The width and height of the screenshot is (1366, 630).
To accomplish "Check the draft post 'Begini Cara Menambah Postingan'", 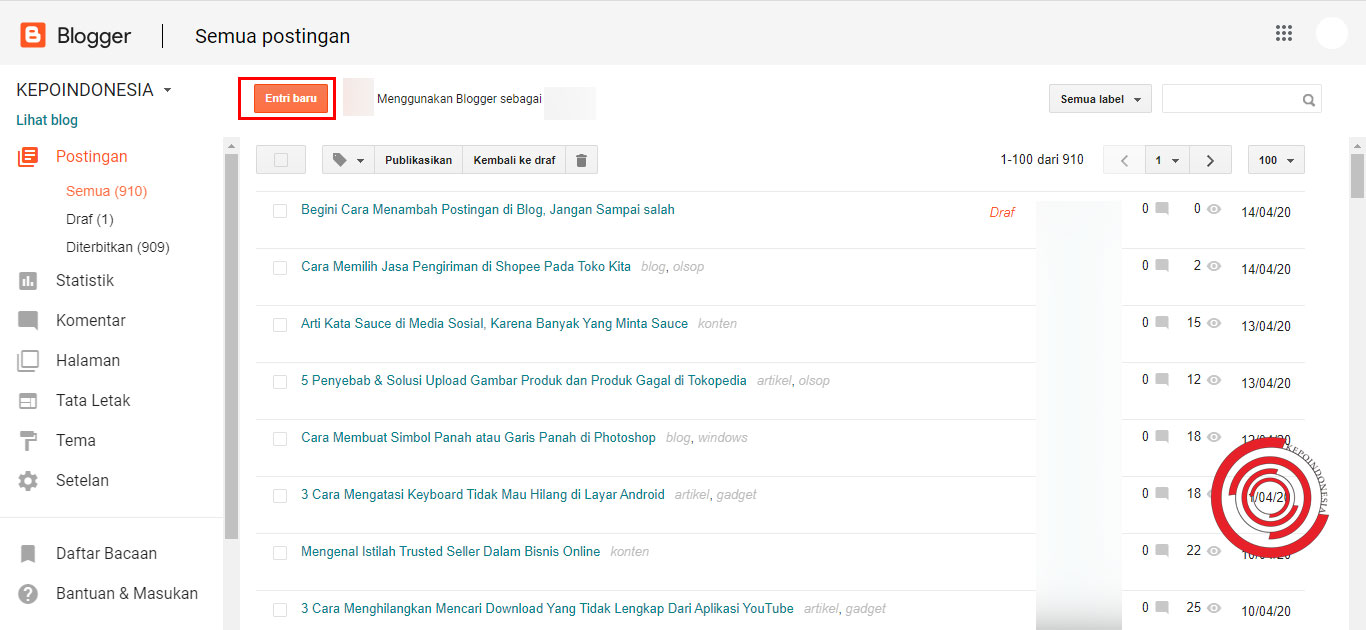I will point(280,209).
